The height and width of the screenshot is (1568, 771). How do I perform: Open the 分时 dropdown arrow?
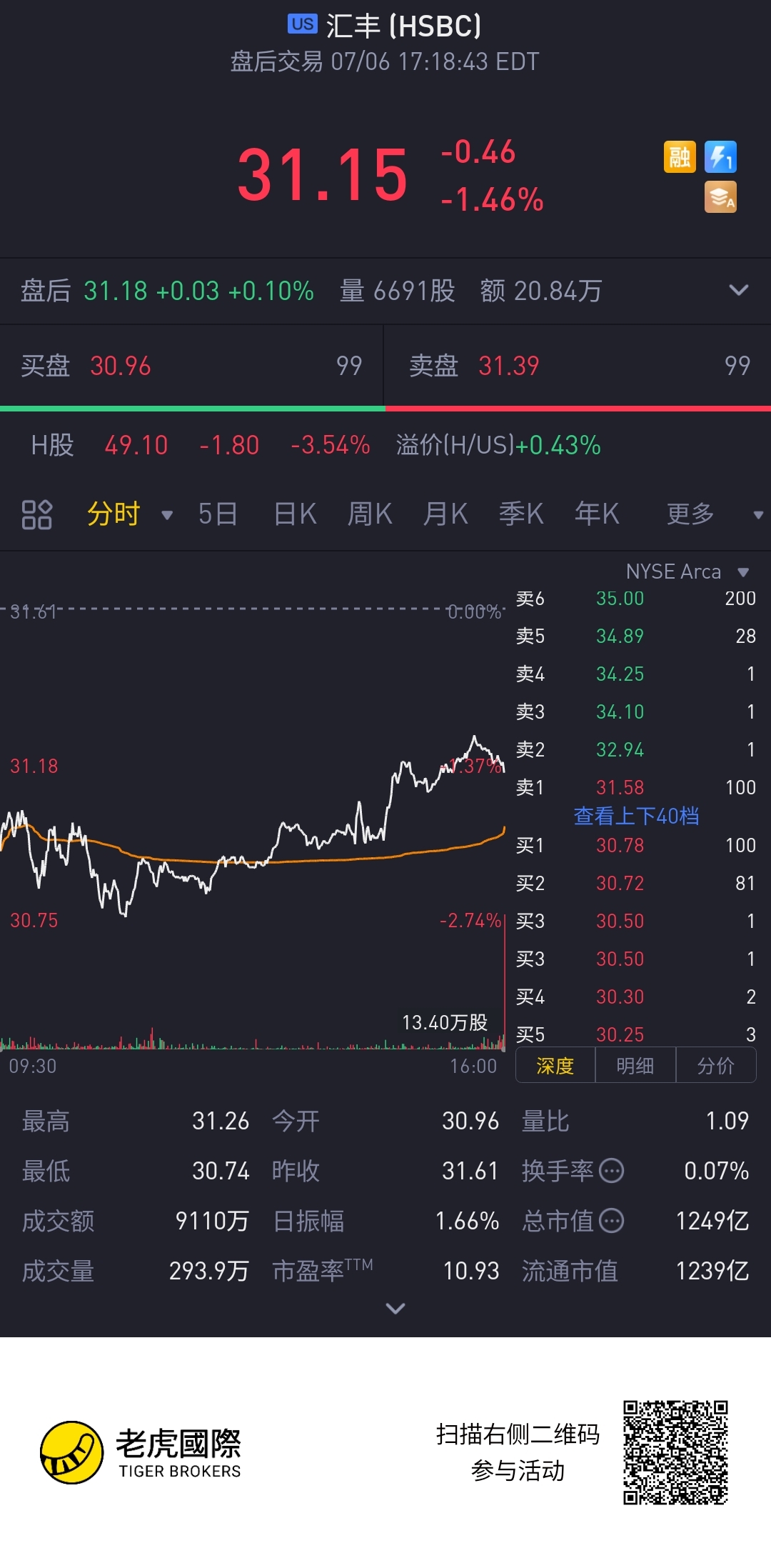tap(167, 515)
